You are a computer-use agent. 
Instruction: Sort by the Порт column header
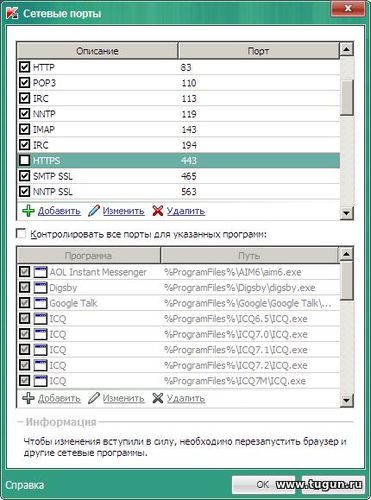259,51
